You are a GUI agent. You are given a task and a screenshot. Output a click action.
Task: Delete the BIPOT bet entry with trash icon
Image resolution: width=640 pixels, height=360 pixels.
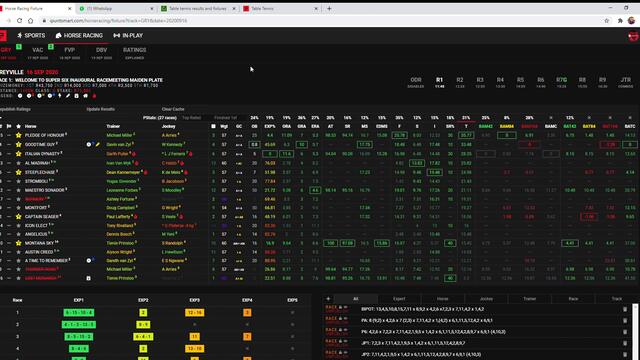point(625,309)
